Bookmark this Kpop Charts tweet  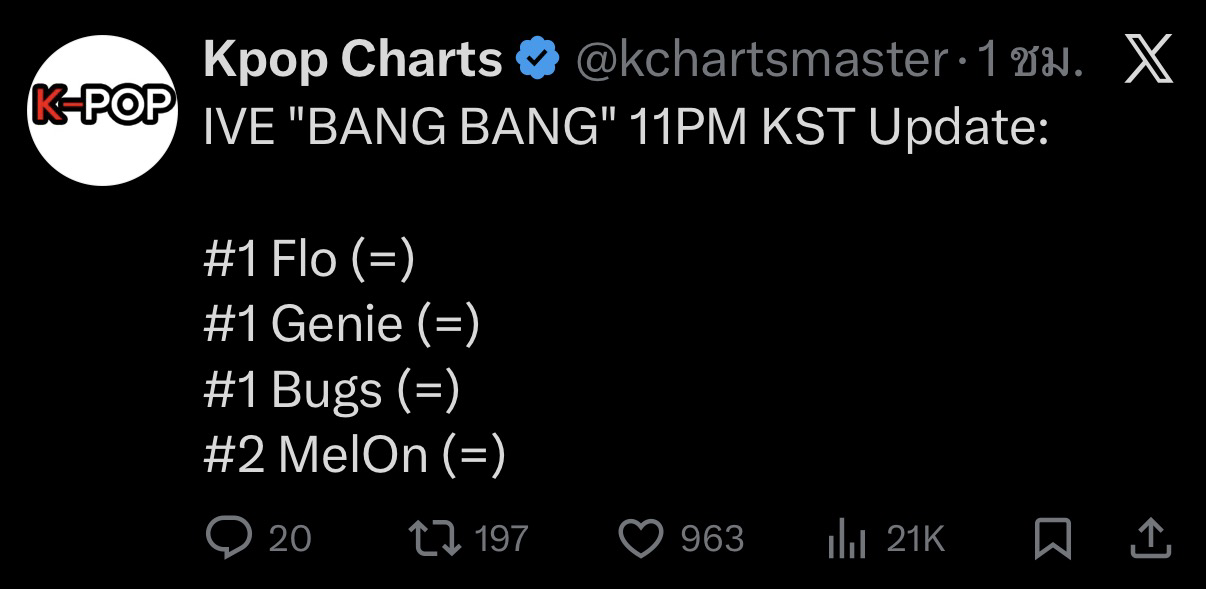(x=1051, y=540)
